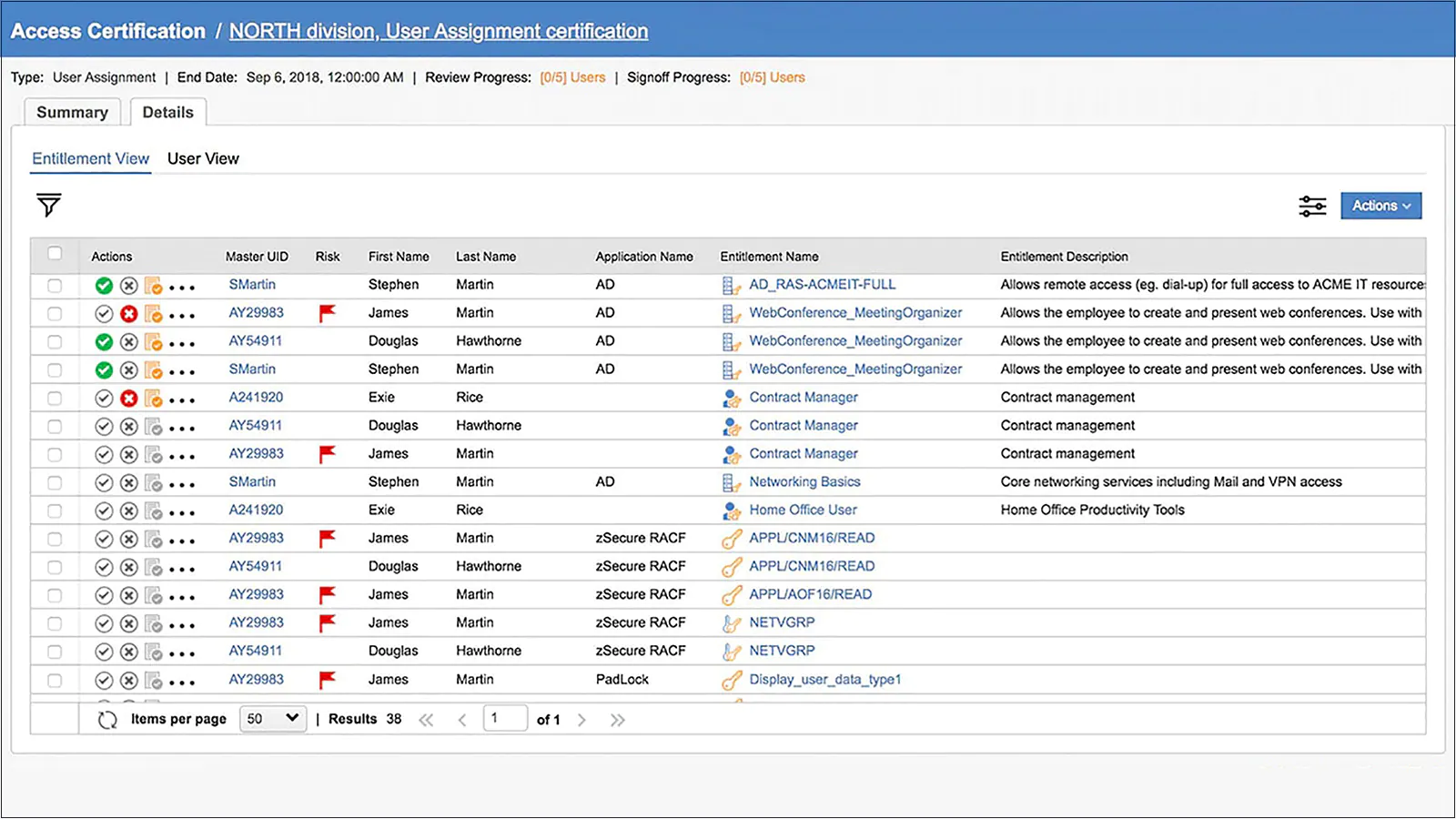The height and width of the screenshot is (819, 1456).
Task: Revoke James Martin's WebConference entitlement with red X
Action: tap(128, 312)
